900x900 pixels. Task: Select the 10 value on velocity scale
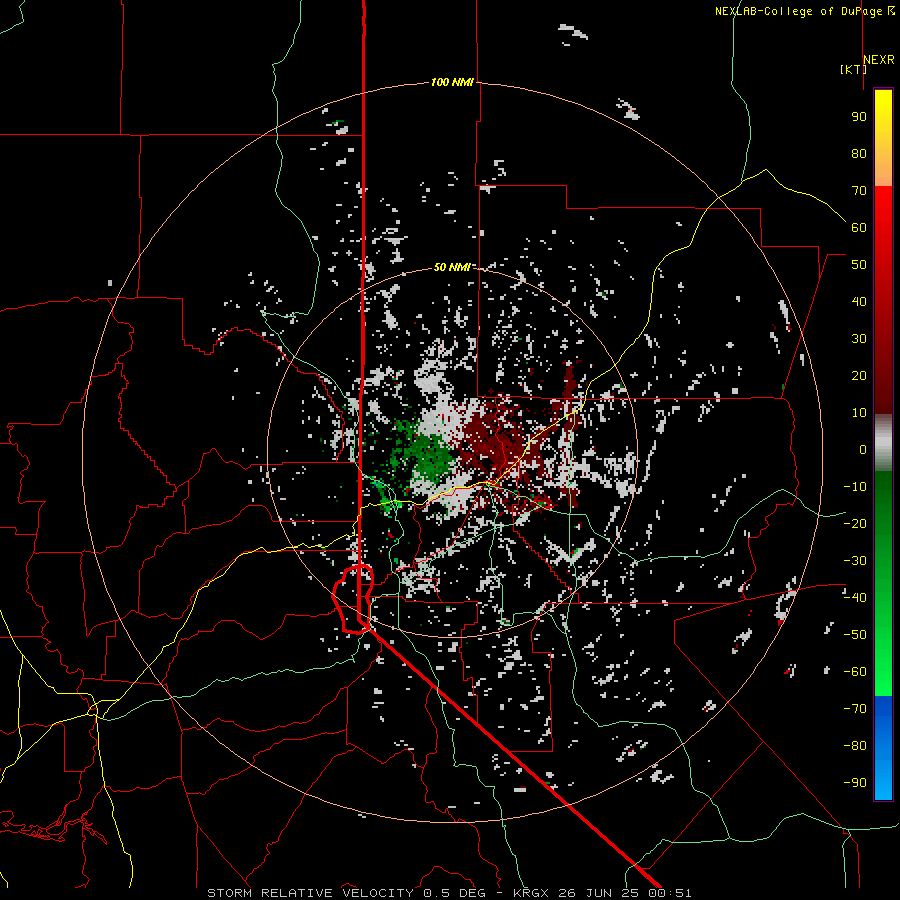(859, 413)
